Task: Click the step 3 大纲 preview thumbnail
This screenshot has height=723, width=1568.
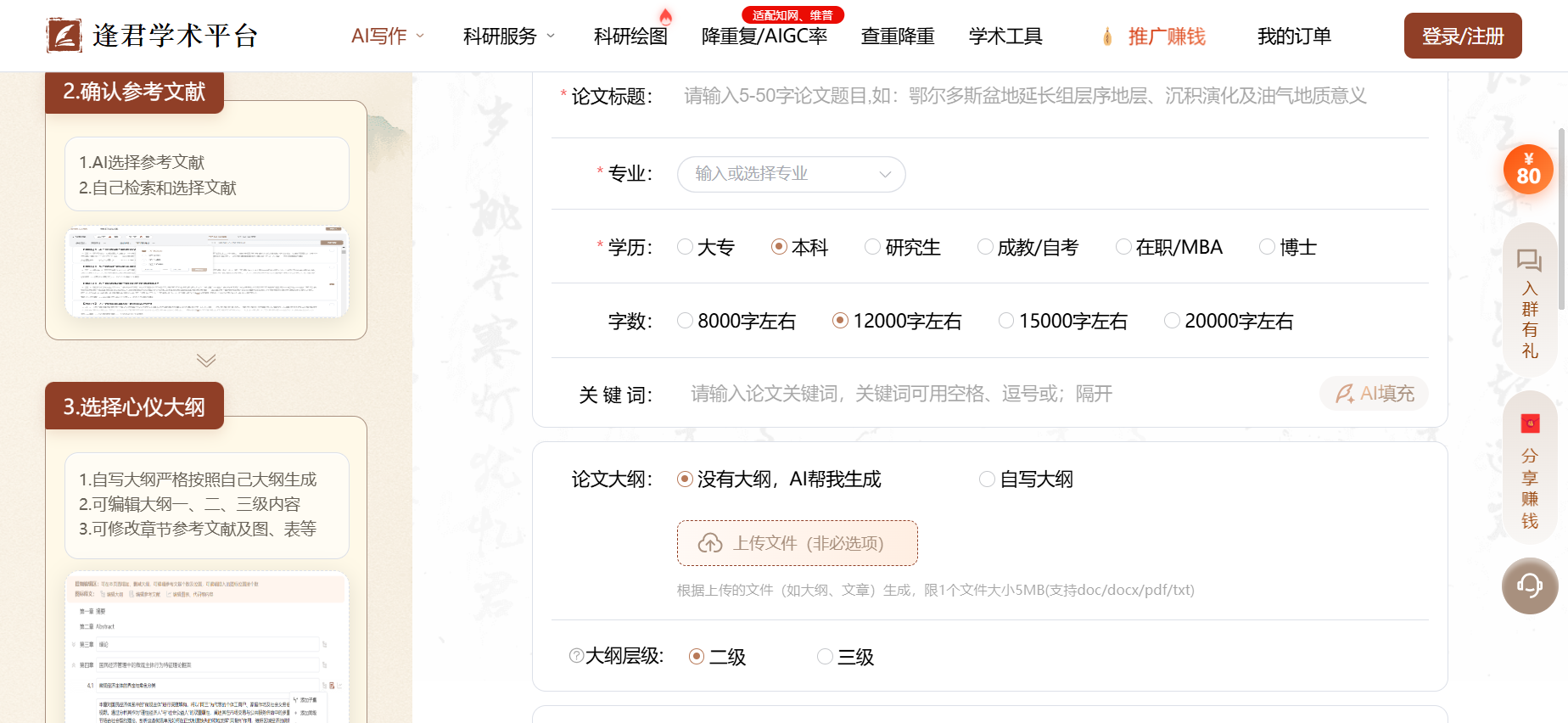Action: [x=207, y=648]
